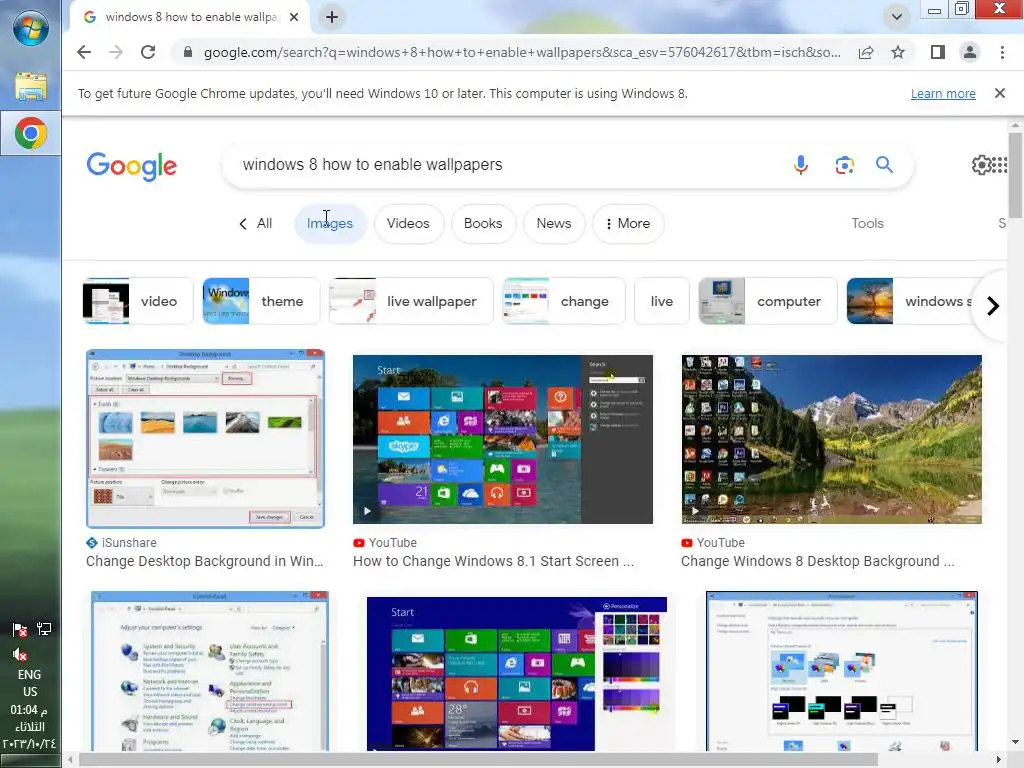Open File Explorer from the taskbar
This screenshot has width=1024, height=768.
[x=31, y=87]
